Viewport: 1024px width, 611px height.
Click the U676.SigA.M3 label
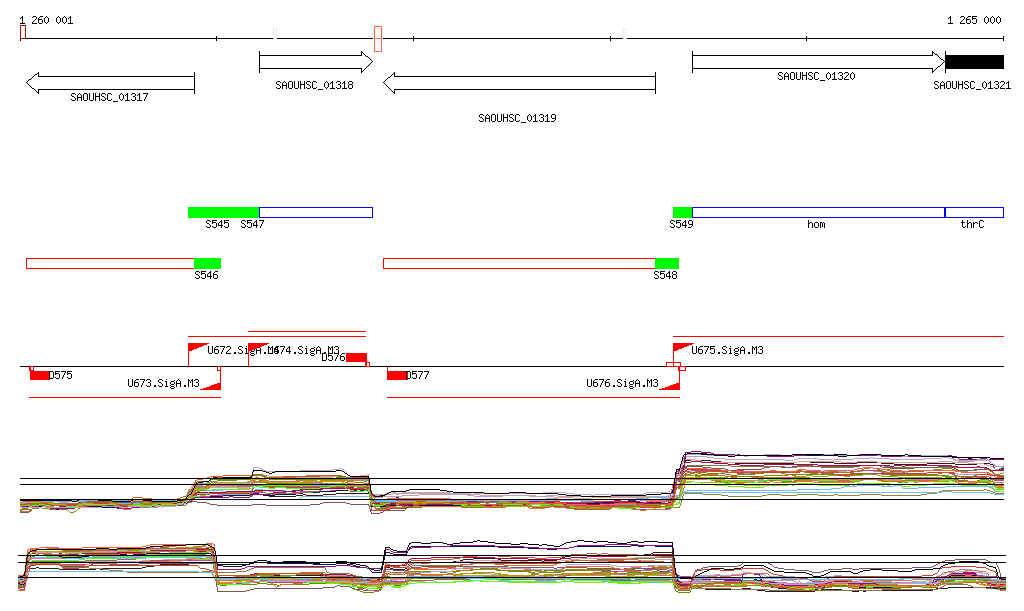[622, 383]
